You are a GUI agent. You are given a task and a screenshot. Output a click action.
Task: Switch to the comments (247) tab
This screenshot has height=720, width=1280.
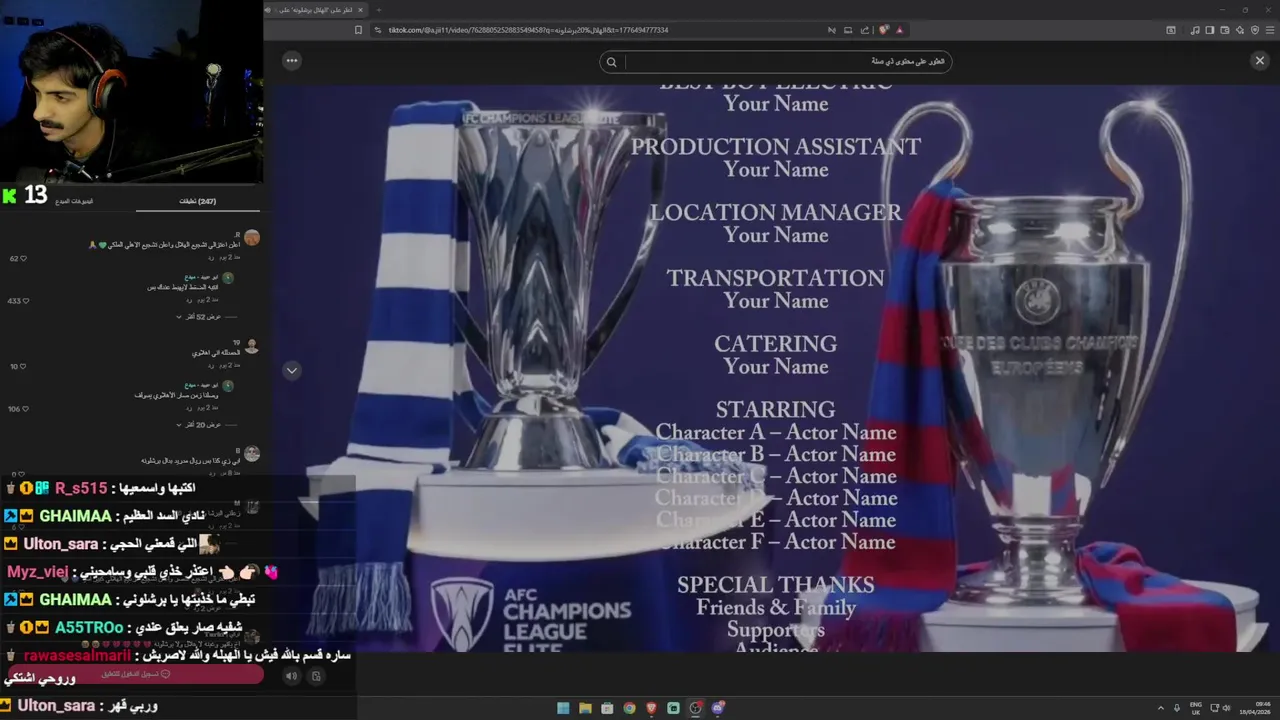click(x=197, y=201)
